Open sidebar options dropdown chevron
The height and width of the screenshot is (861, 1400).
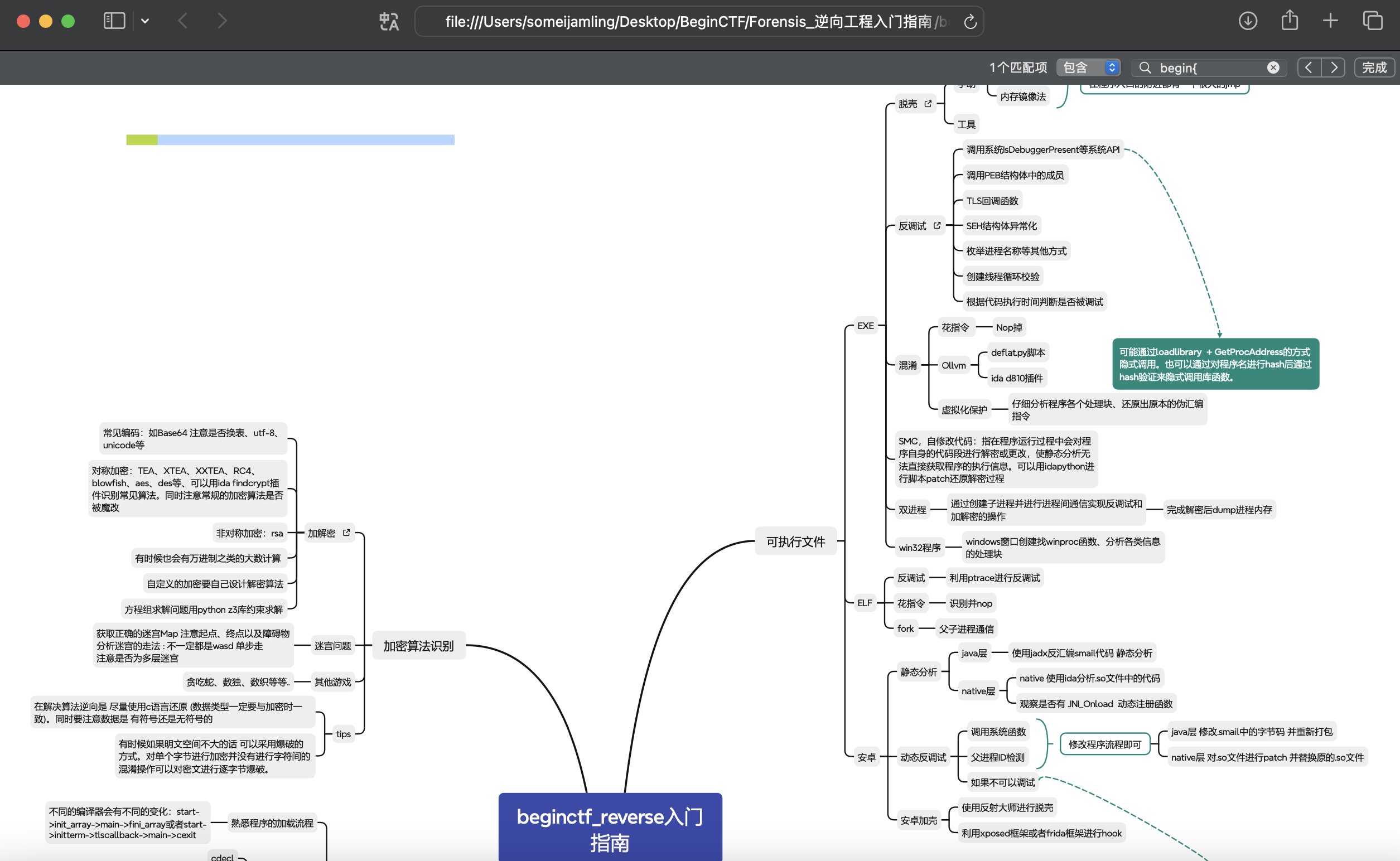click(144, 21)
